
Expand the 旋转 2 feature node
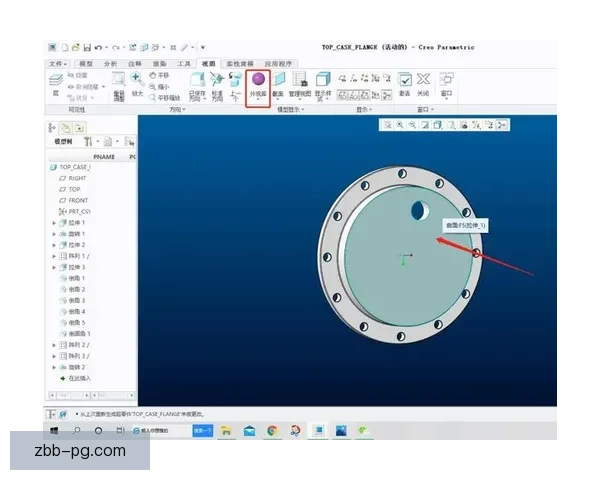pyautogui.click(x=54, y=367)
